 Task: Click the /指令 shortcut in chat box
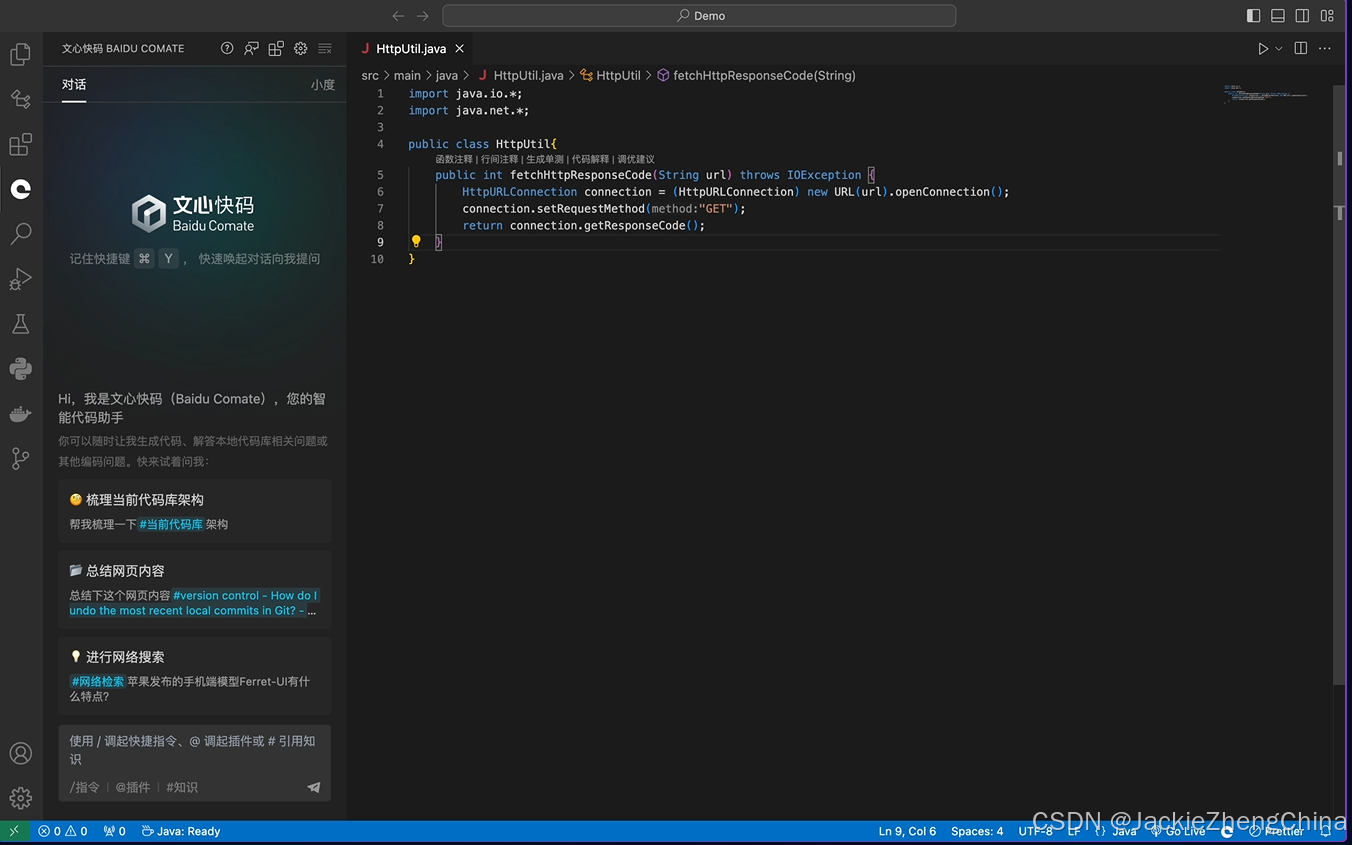point(85,787)
